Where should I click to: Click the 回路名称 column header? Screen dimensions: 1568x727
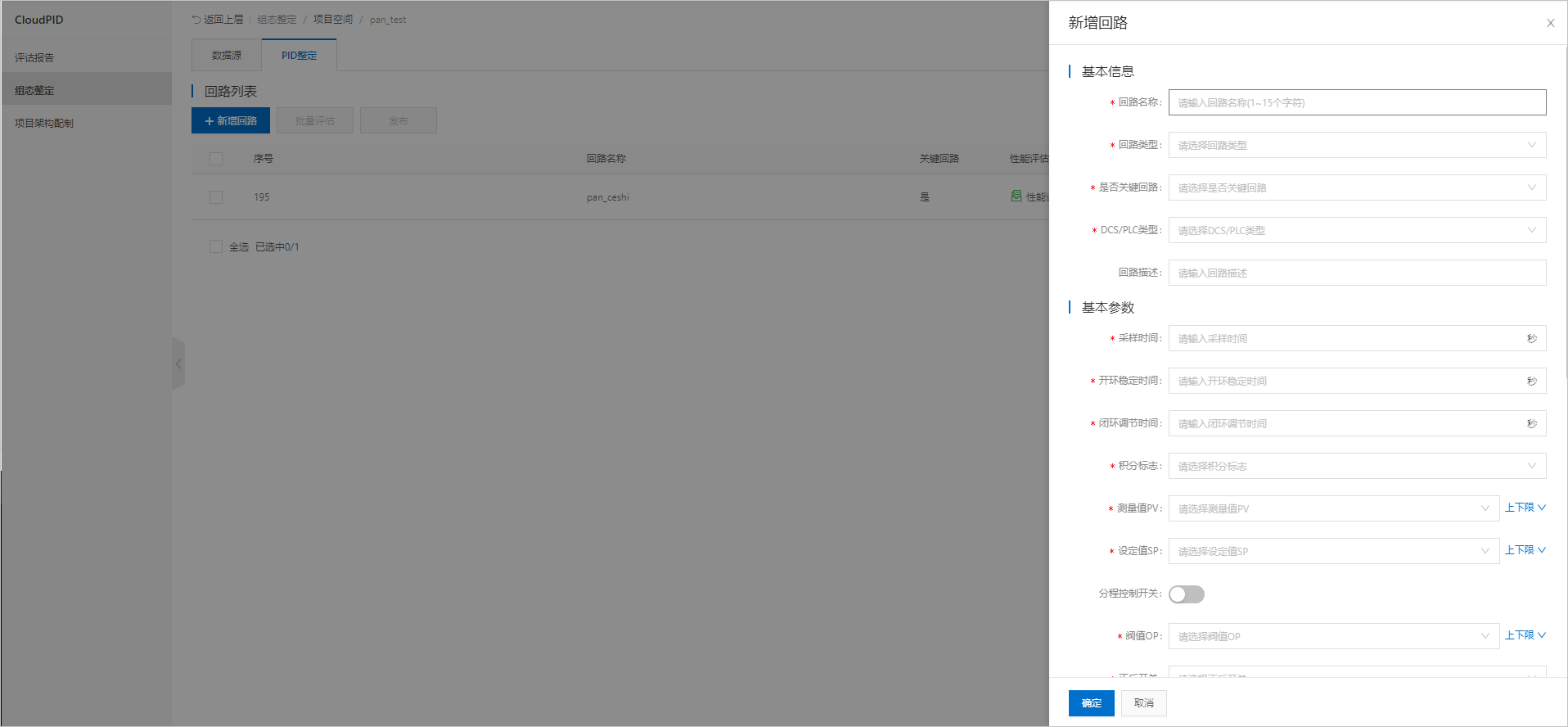coord(606,159)
